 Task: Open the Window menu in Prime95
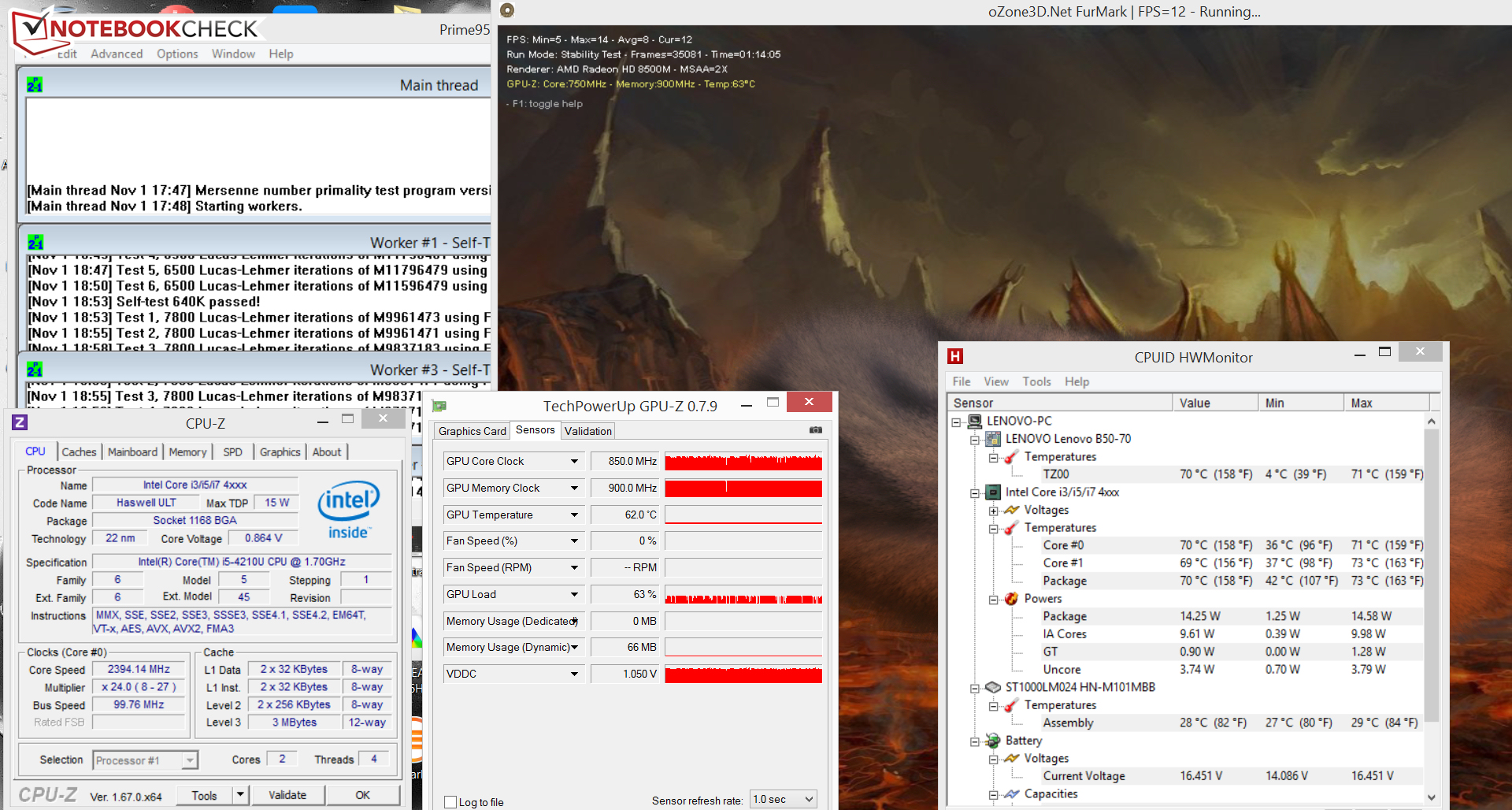[x=233, y=54]
